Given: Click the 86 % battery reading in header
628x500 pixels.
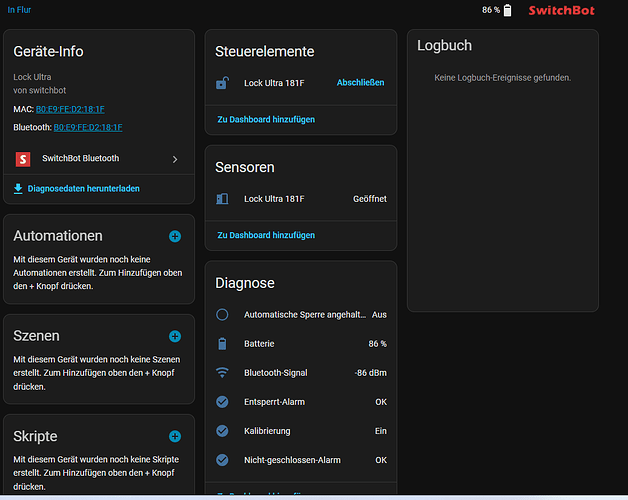Looking at the screenshot, I should [x=491, y=10].
